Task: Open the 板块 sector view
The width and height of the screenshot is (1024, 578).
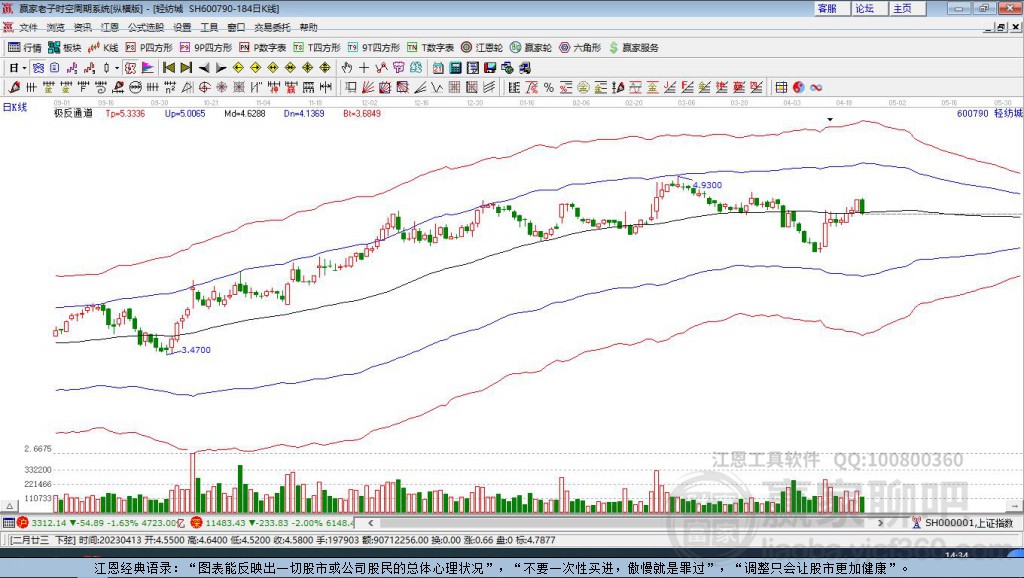Action: coord(64,48)
